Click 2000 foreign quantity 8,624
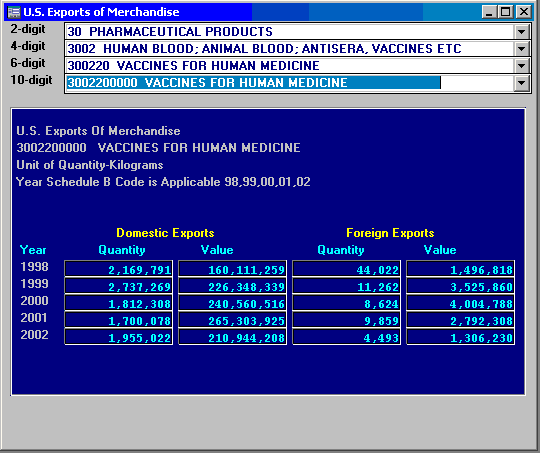540x453 pixels. tap(346, 303)
